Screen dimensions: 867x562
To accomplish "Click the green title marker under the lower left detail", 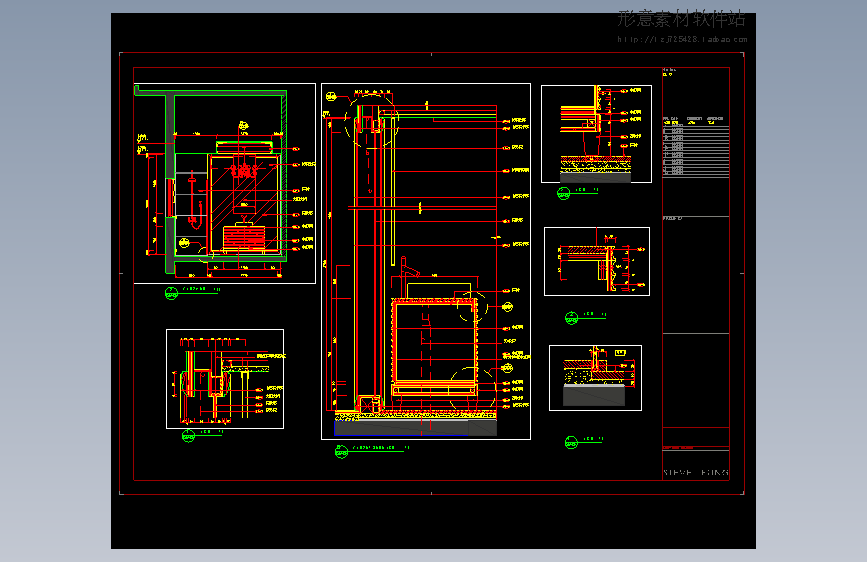I will click(202, 436).
